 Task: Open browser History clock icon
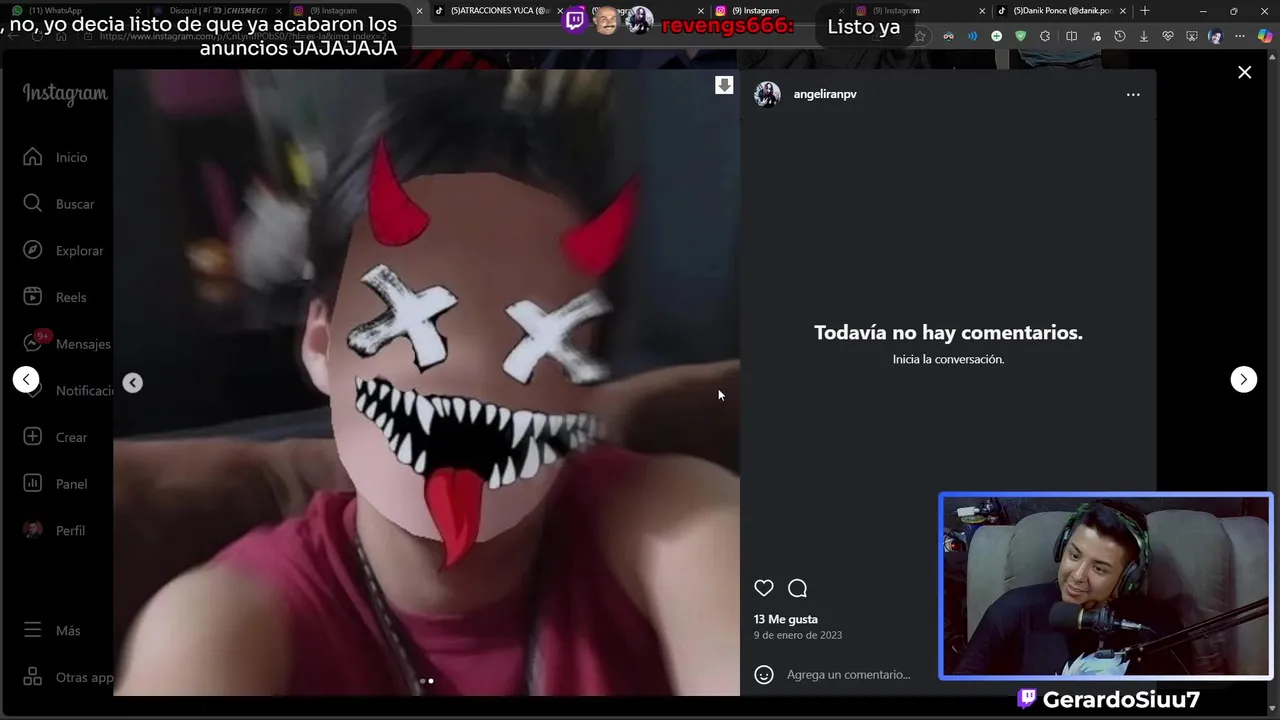[1120, 36]
